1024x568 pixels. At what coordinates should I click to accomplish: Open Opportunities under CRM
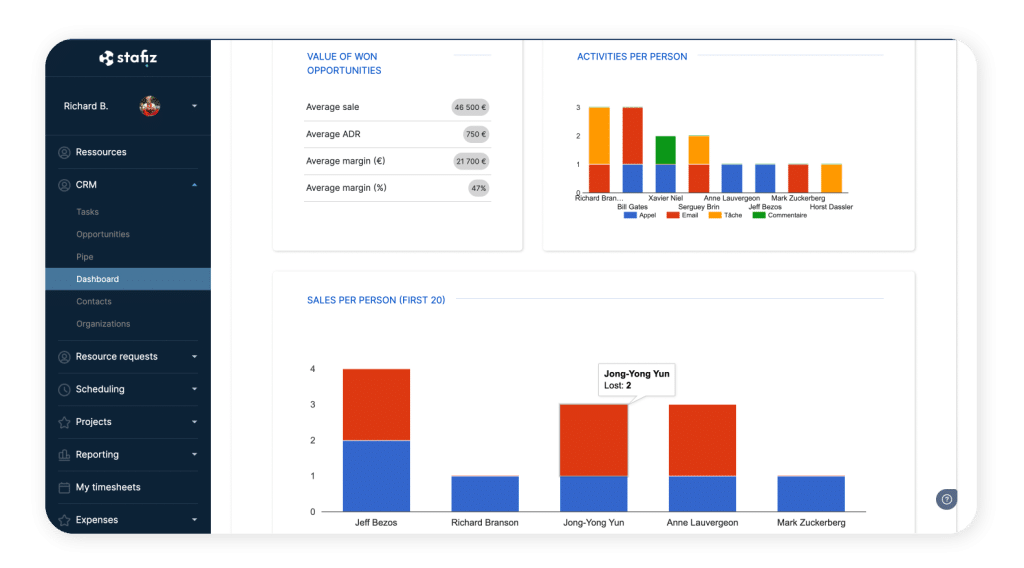pos(103,234)
